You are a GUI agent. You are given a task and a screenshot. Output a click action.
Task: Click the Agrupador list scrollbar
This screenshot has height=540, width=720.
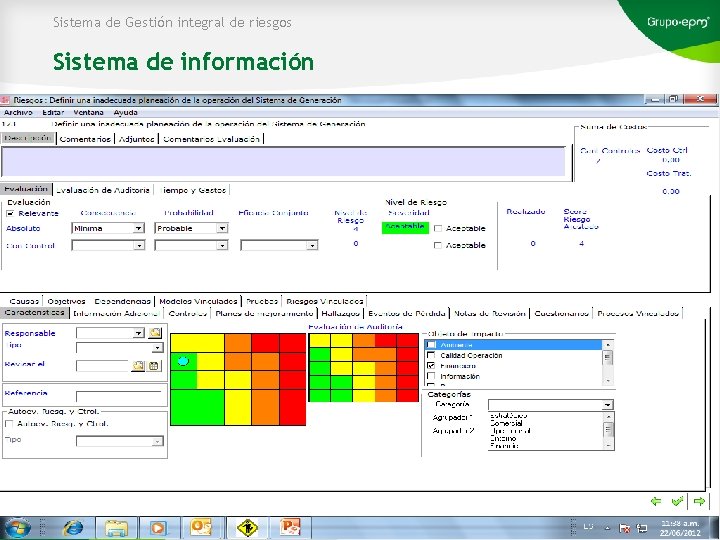pos(608,431)
